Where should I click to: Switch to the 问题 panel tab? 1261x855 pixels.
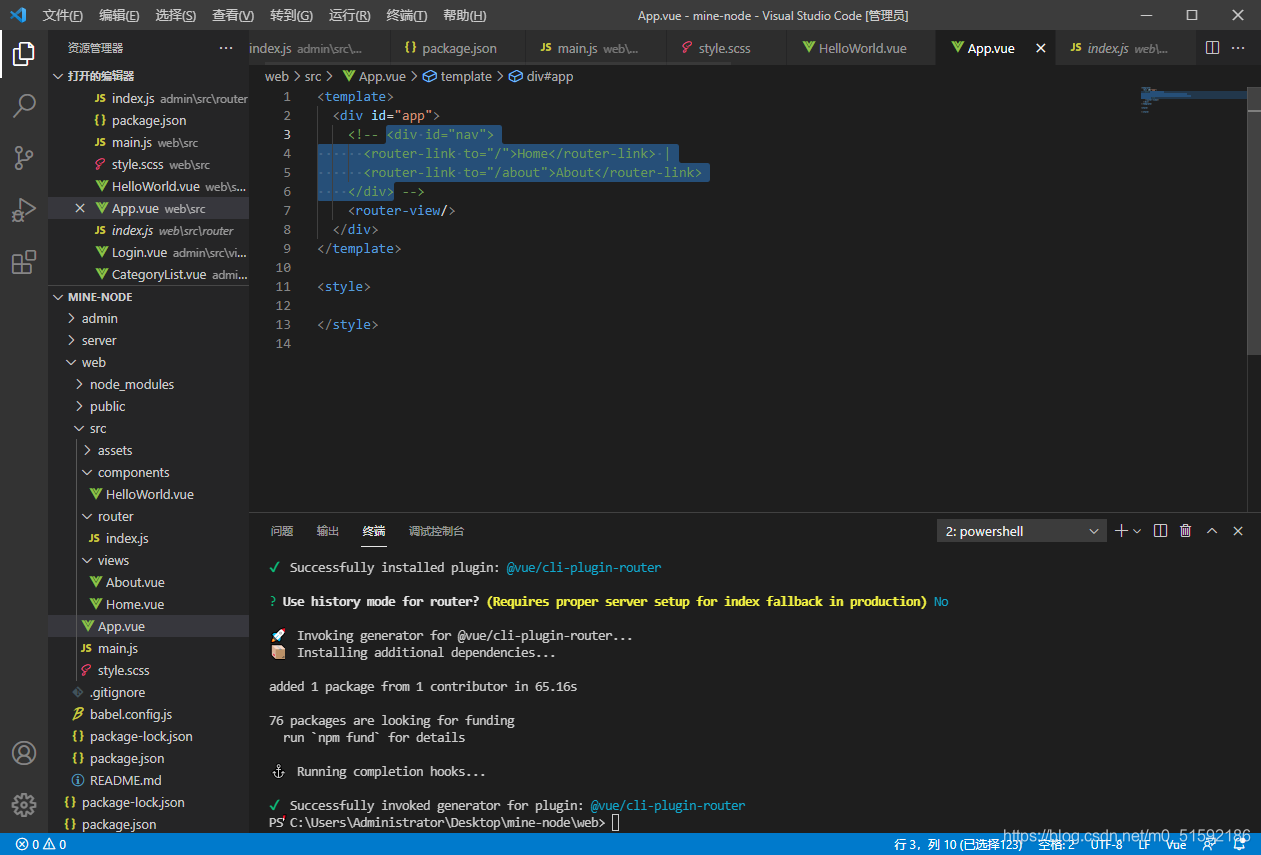282,531
